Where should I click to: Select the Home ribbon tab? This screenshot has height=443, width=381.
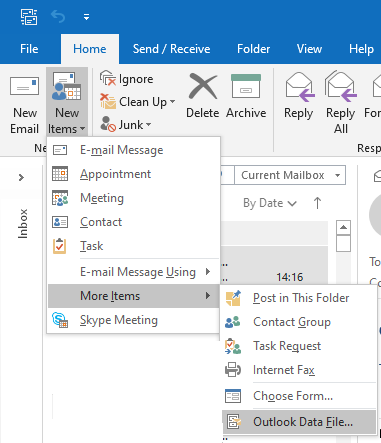[x=90, y=49]
